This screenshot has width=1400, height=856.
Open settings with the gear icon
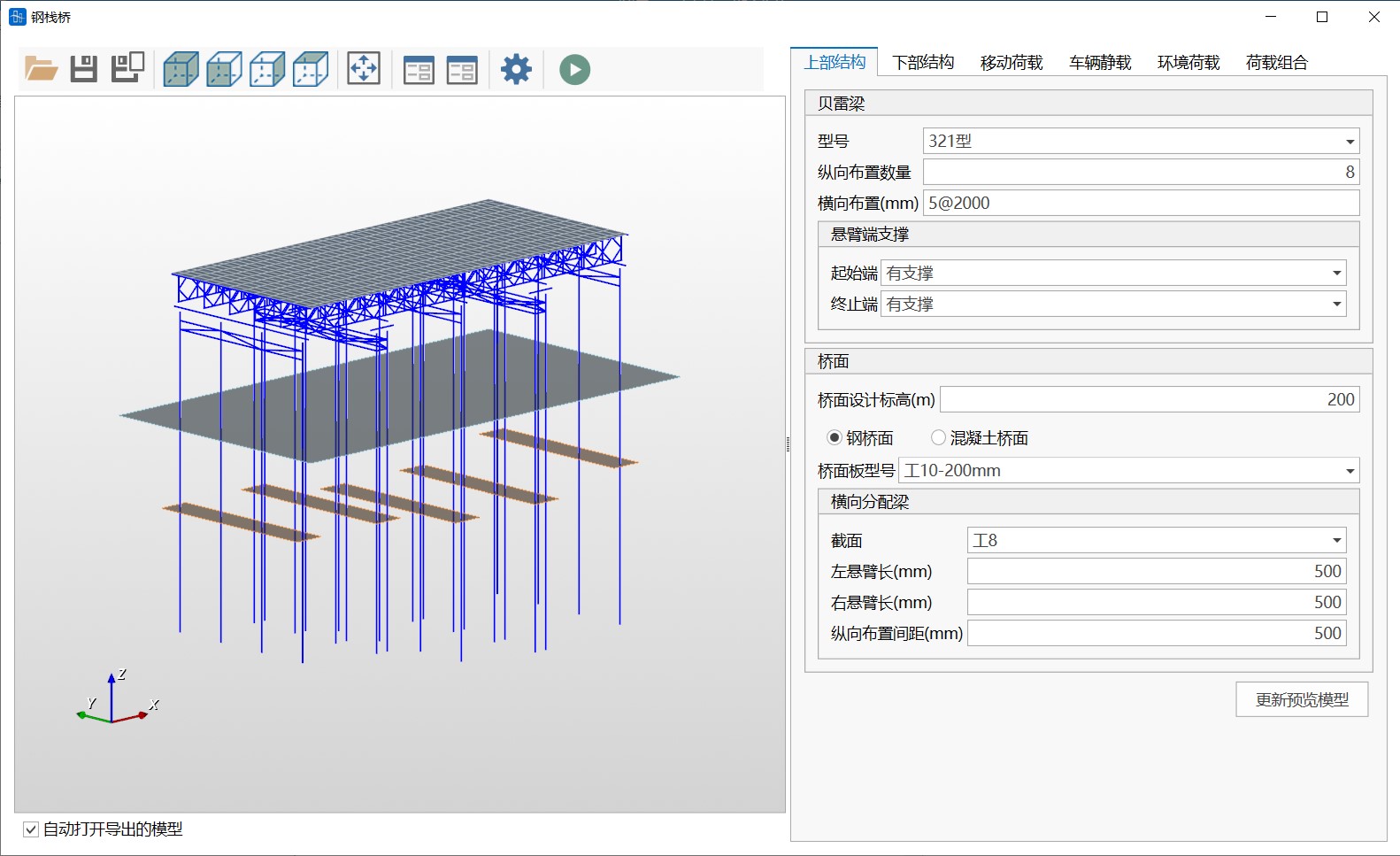click(x=517, y=69)
